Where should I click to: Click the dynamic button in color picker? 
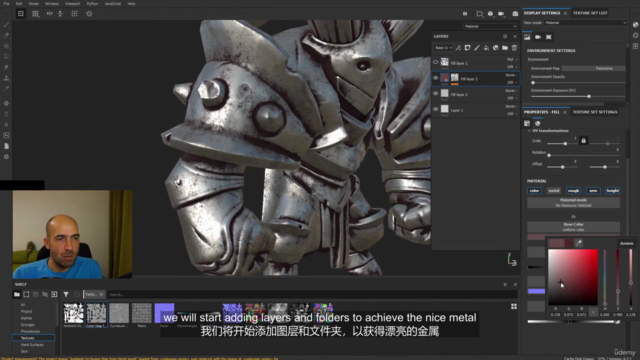click(627, 243)
